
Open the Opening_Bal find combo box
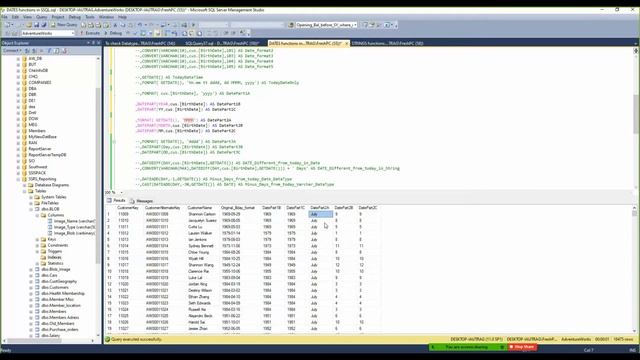[x=326, y=25]
